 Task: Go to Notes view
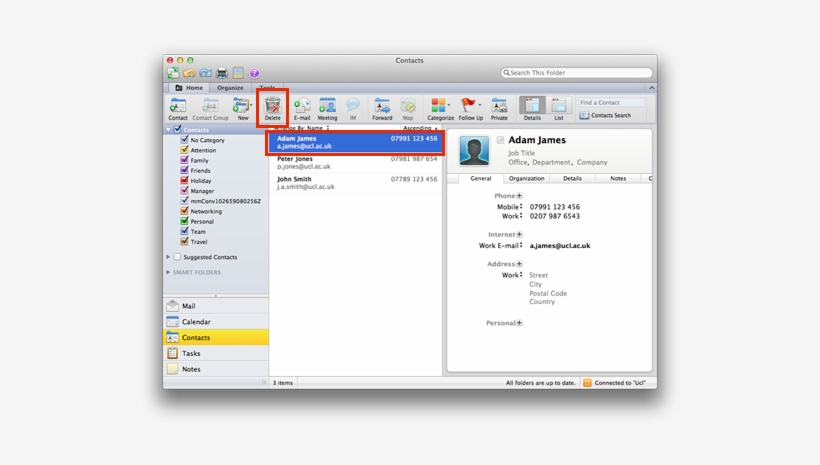(x=216, y=369)
